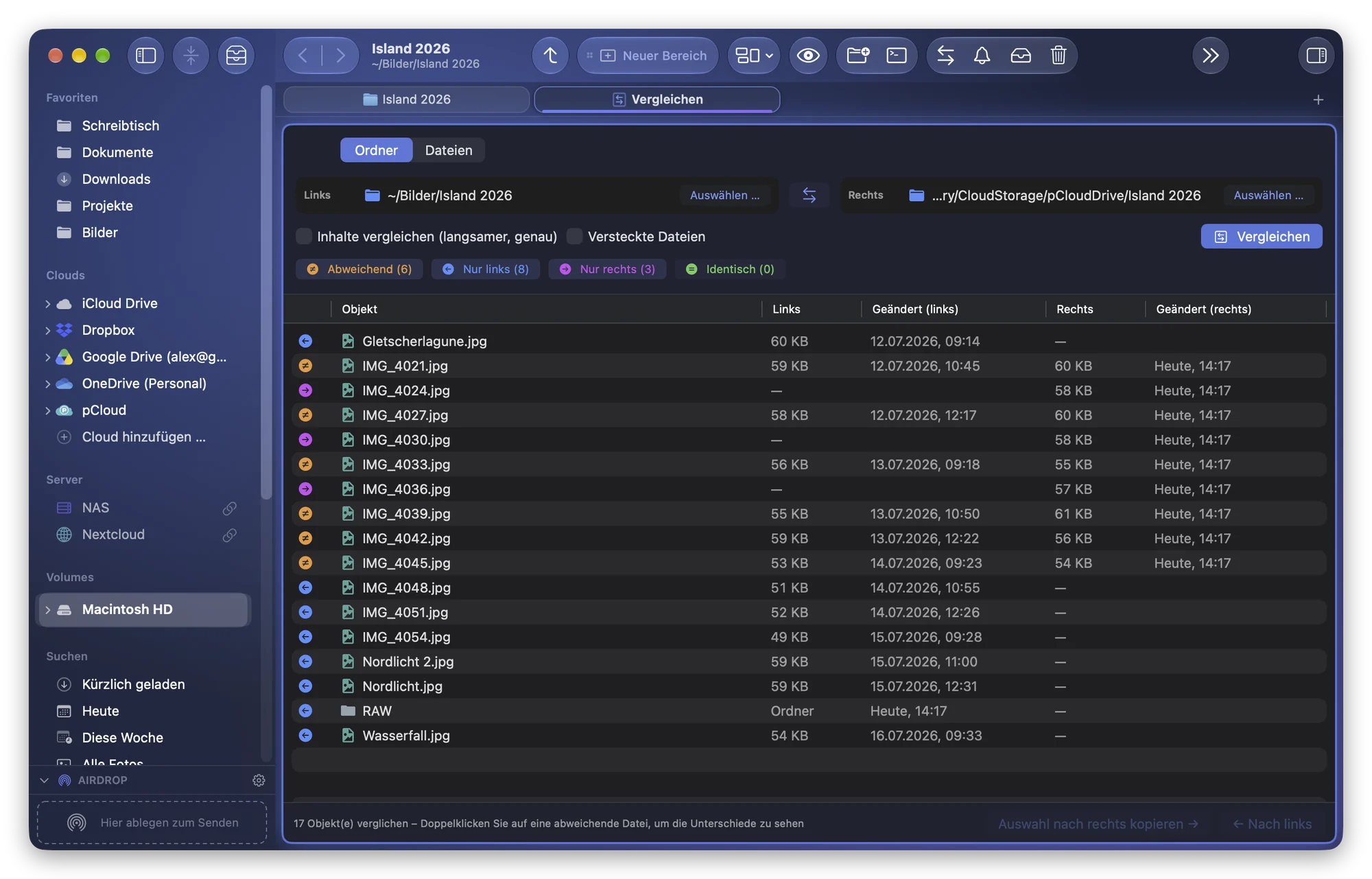The image size is (1372, 879).
Task: Create new folder toolbar icon
Action: [x=858, y=56]
